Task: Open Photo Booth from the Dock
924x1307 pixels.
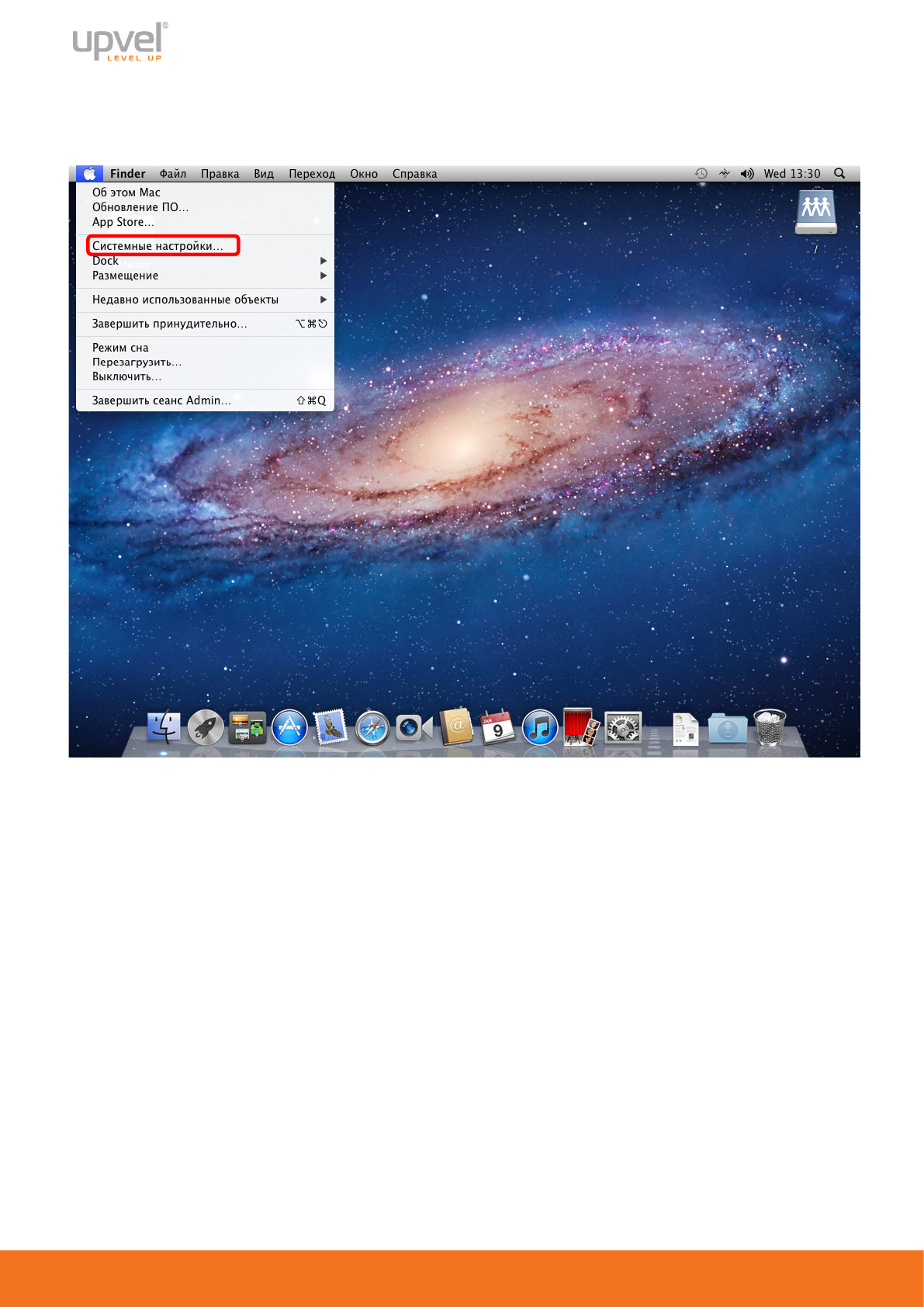Action: pos(580,727)
